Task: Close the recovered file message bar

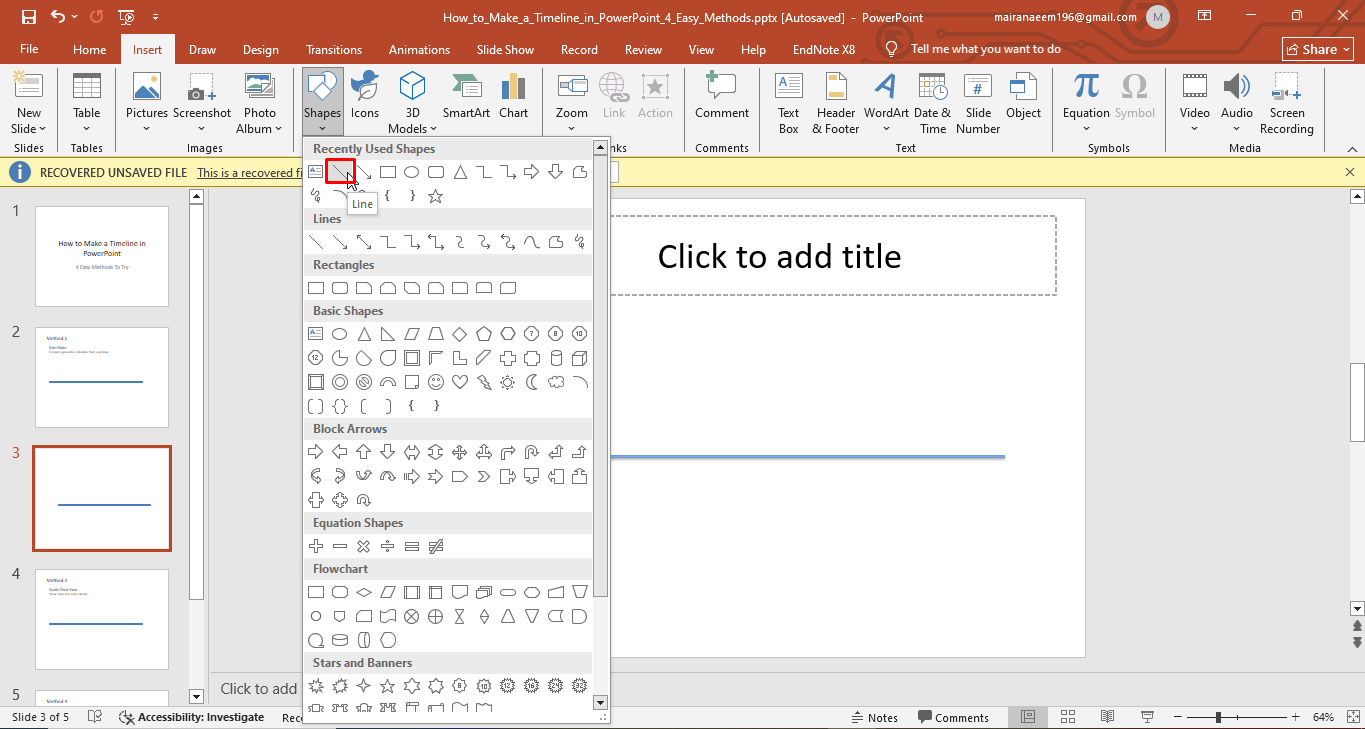Action: coord(1350,172)
